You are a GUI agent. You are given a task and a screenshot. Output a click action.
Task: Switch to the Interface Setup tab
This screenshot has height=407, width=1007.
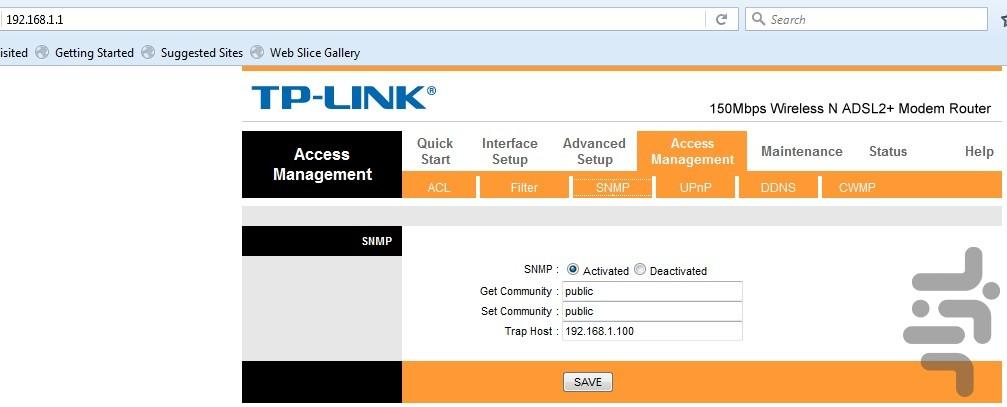(x=509, y=151)
